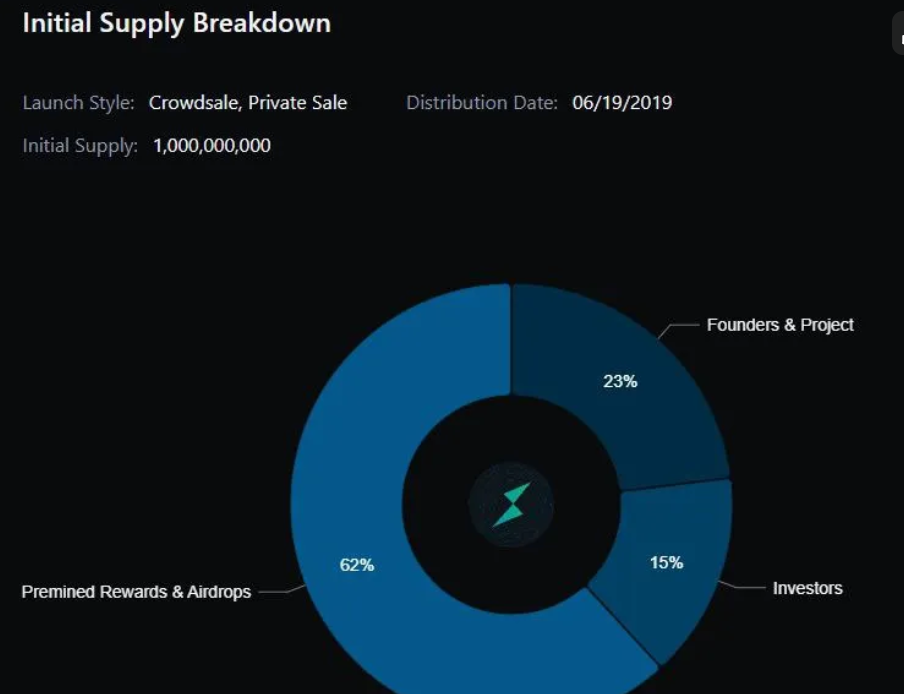Click the Founders & Project chart label
The height and width of the screenshot is (694, 904).
(x=780, y=325)
